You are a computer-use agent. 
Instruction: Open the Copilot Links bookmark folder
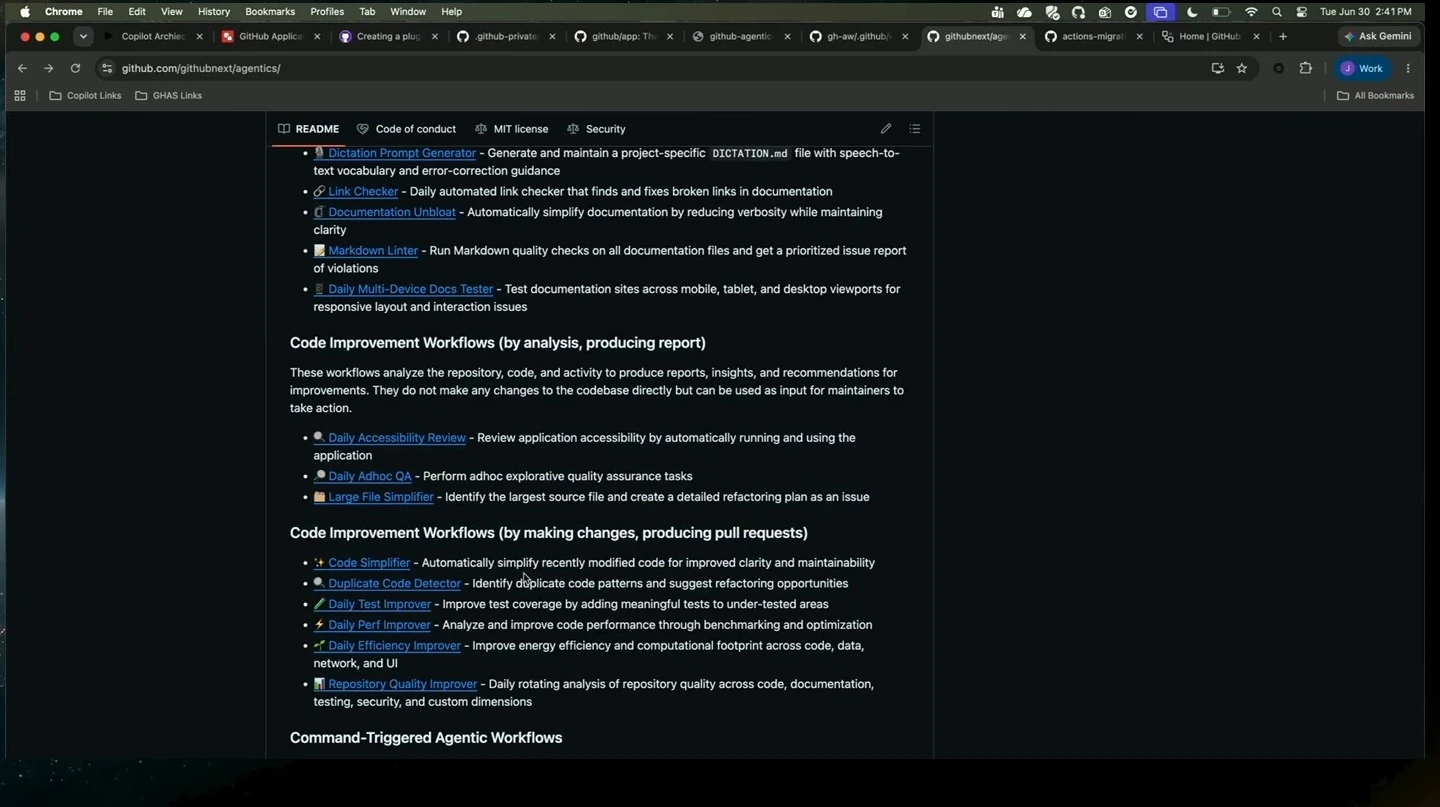pyautogui.click(x=86, y=96)
